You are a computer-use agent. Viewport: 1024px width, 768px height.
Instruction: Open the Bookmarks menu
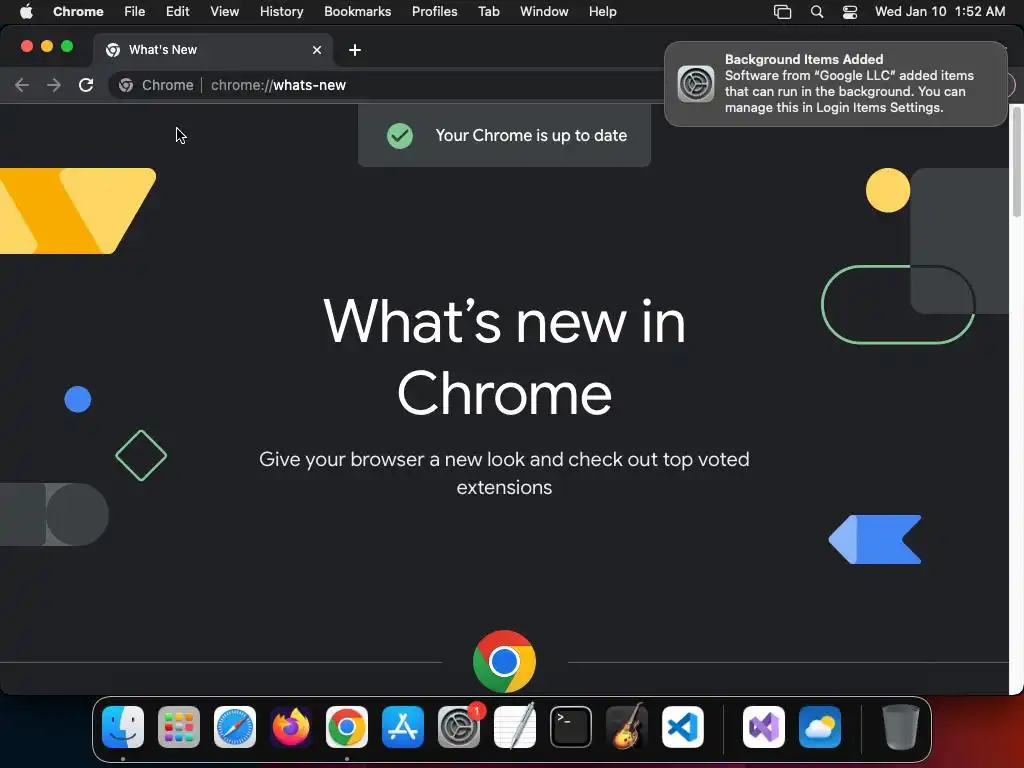coord(357,11)
